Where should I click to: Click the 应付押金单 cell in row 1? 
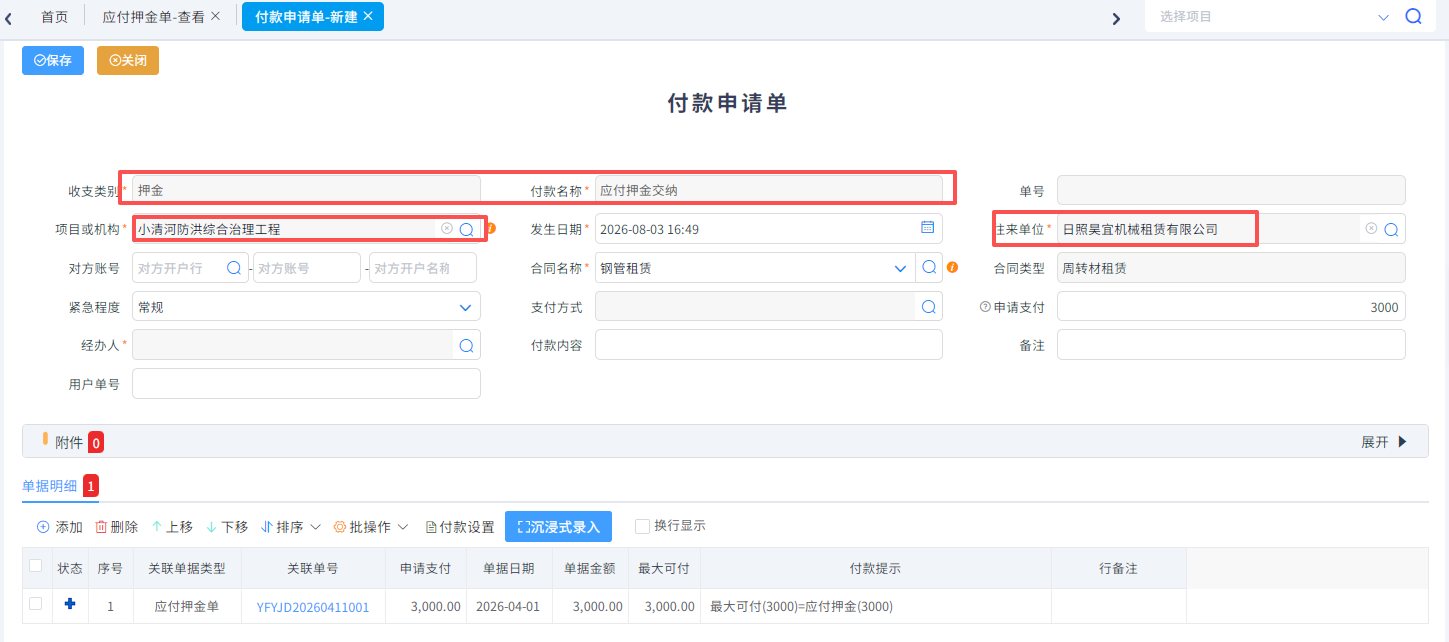coord(187,607)
